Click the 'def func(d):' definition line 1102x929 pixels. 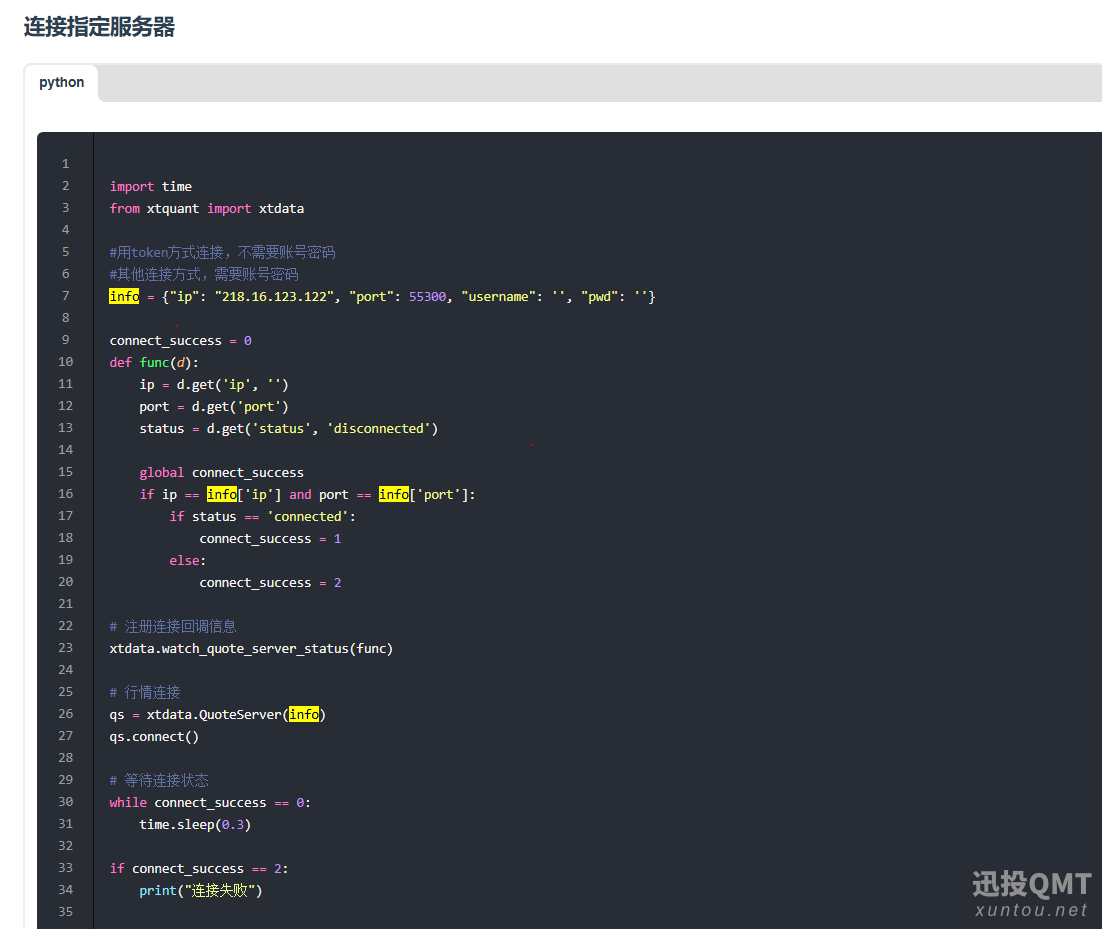click(x=154, y=363)
